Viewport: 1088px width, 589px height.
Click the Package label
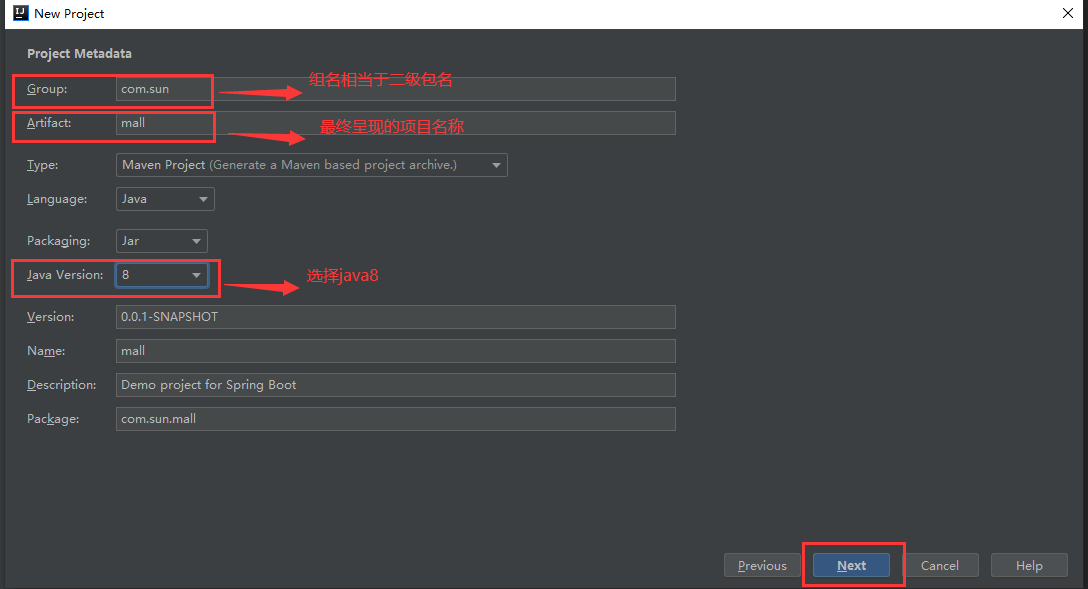click(53, 419)
